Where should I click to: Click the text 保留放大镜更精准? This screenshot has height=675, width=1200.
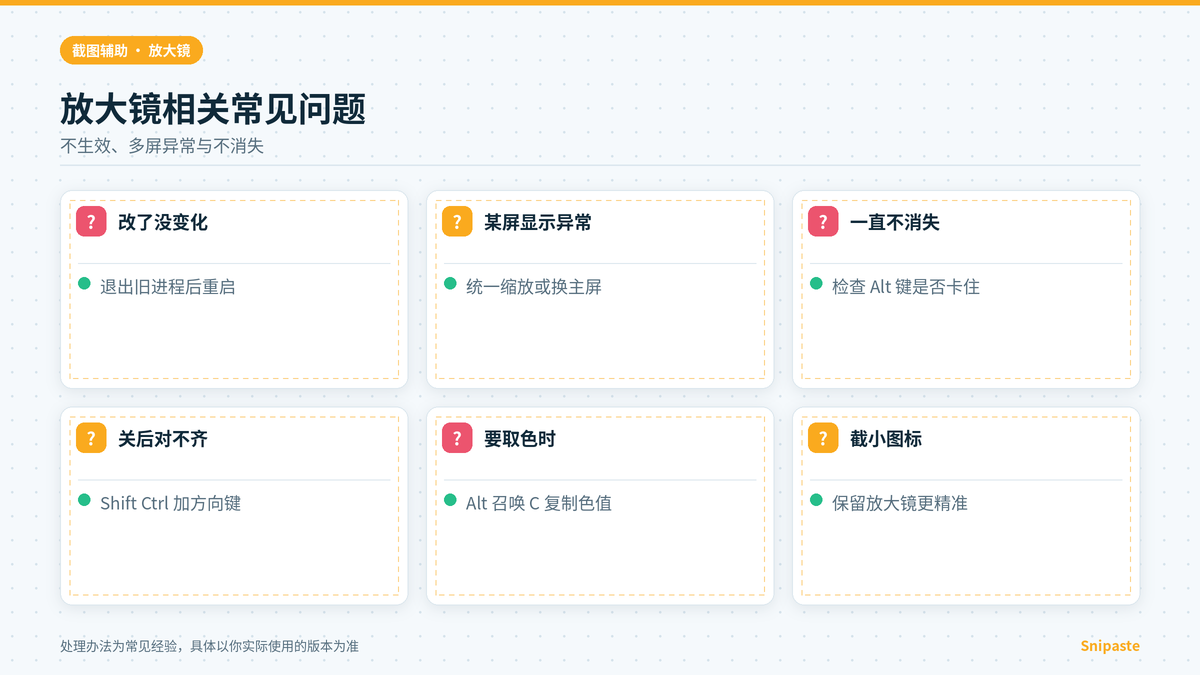(x=900, y=503)
